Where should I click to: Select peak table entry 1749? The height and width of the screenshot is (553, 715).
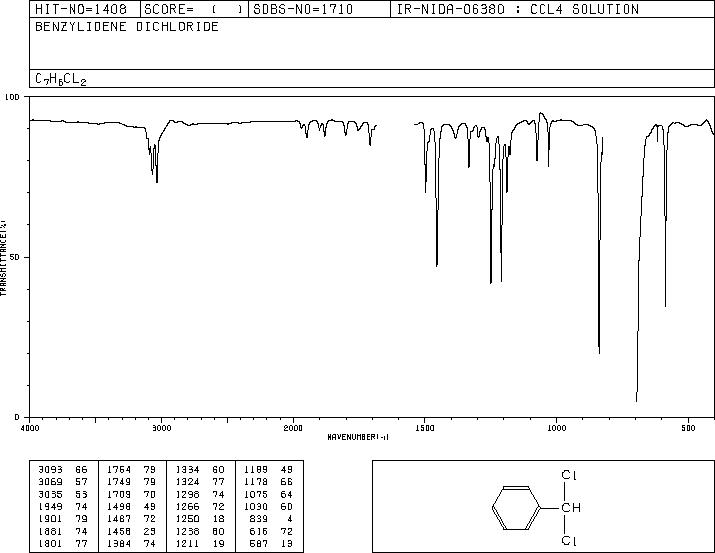pyautogui.click(x=119, y=482)
